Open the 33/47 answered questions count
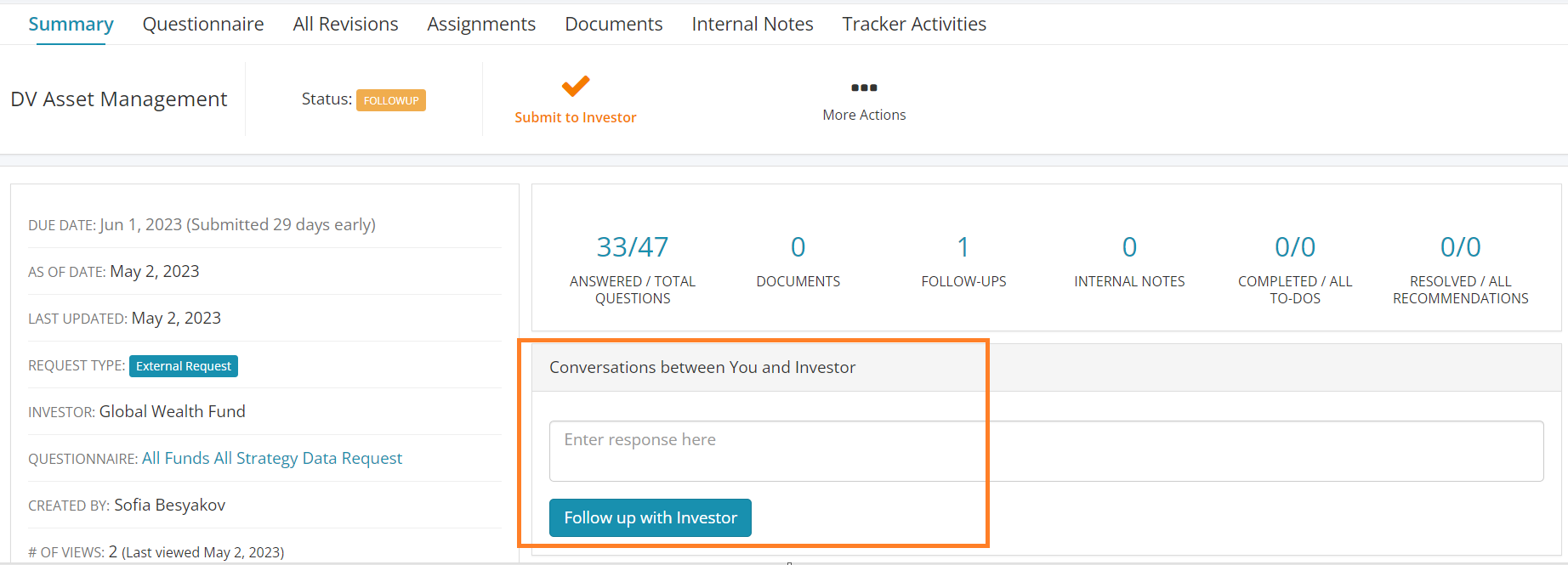Screen dimensions: 1568x565 tap(633, 247)
